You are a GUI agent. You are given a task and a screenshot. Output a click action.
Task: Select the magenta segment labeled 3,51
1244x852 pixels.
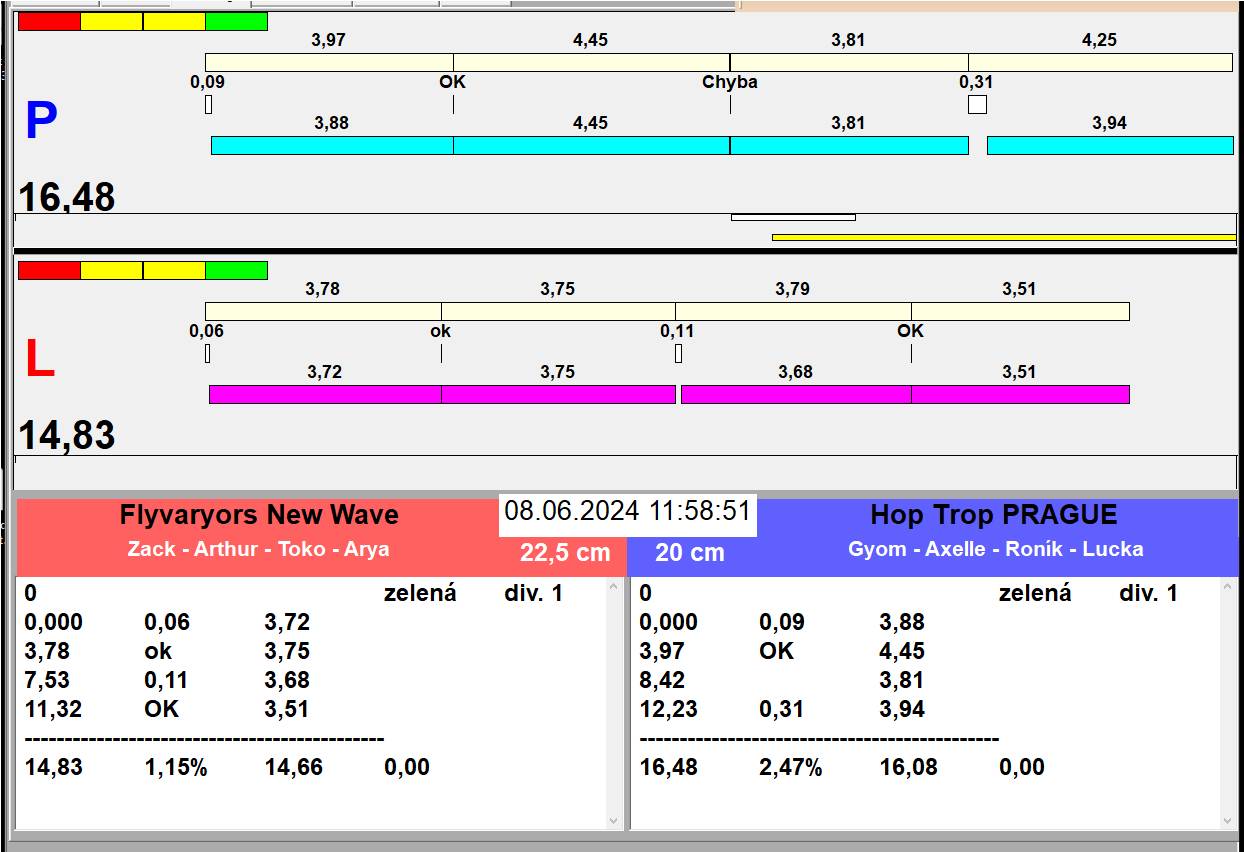[x=1020, y=394]
